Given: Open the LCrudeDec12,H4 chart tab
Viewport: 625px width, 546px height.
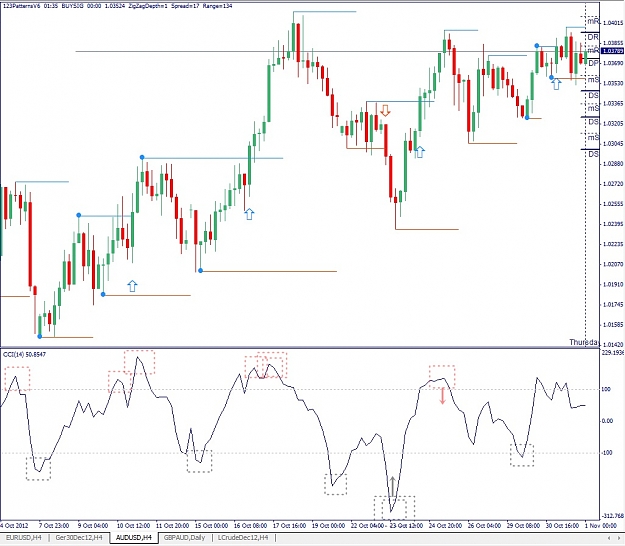Looking at the screenshot, I should (x=243, y=538).
